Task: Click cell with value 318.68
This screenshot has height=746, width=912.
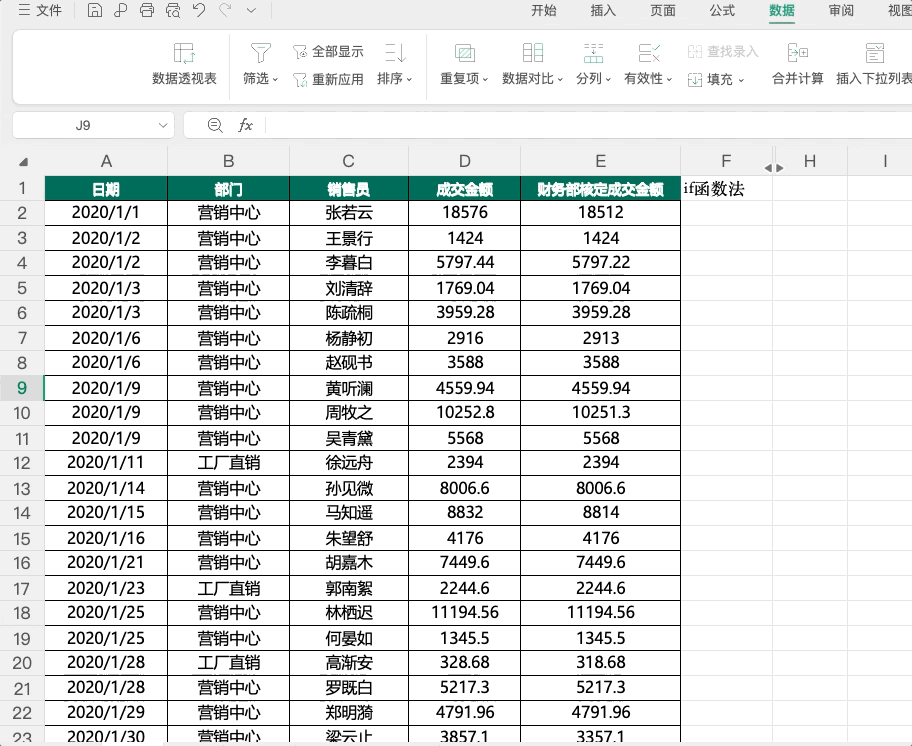Action: click(600, 663)
